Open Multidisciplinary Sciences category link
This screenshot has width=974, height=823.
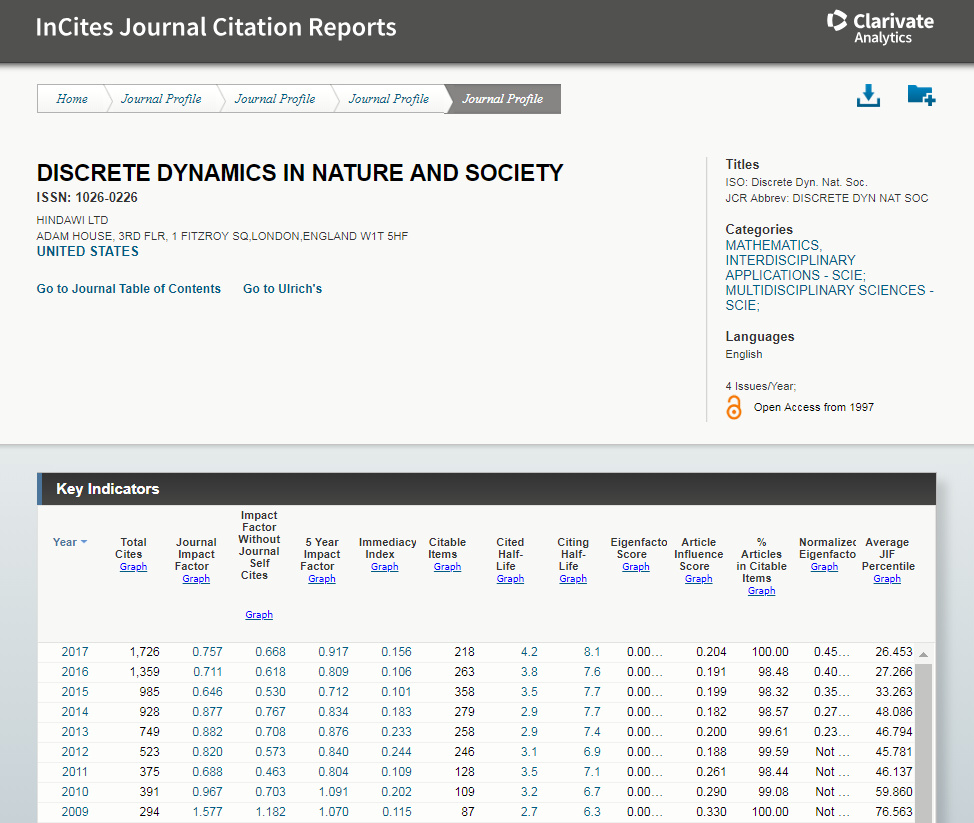coord(828,291)
